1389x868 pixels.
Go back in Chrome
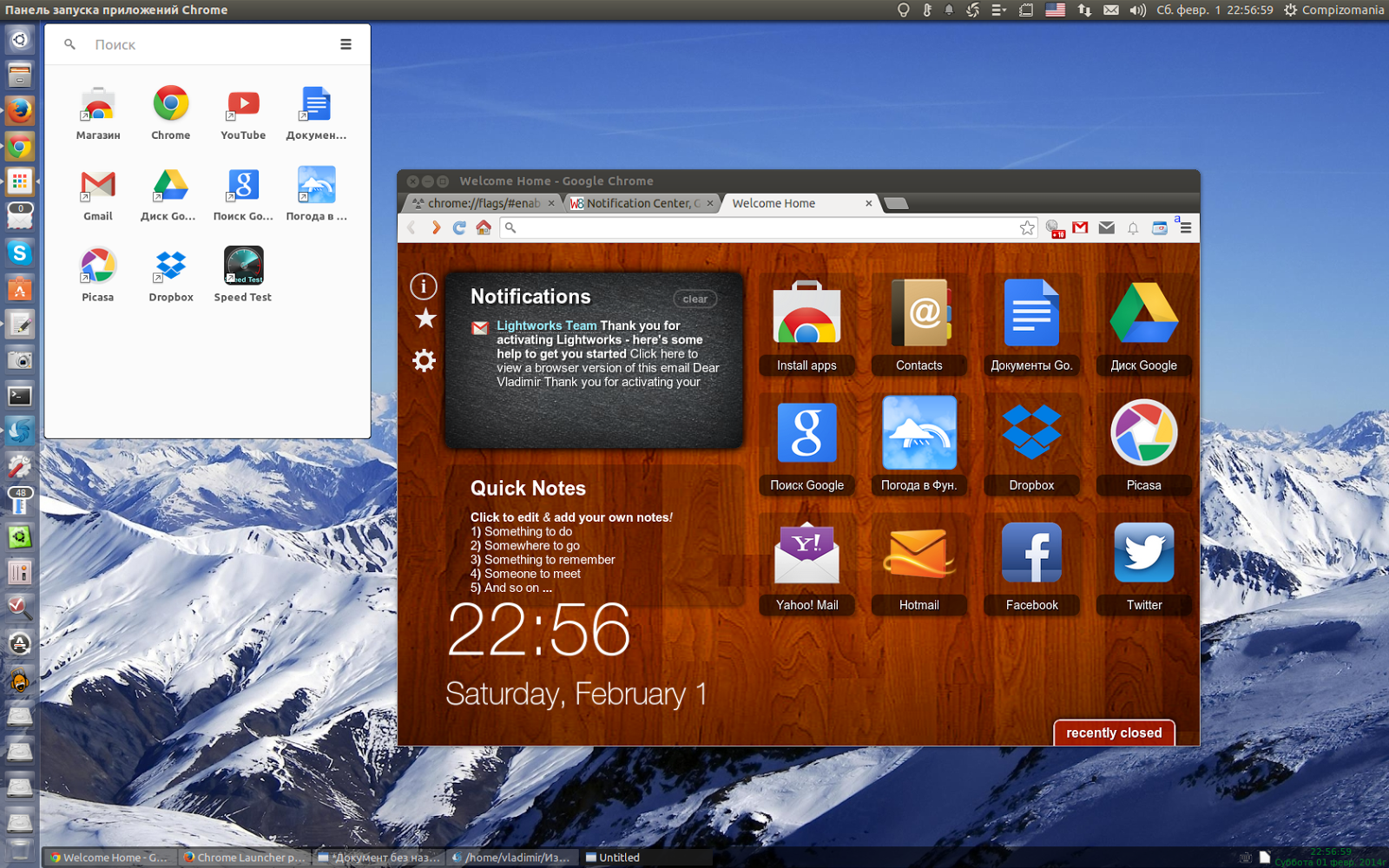(412, 227)
